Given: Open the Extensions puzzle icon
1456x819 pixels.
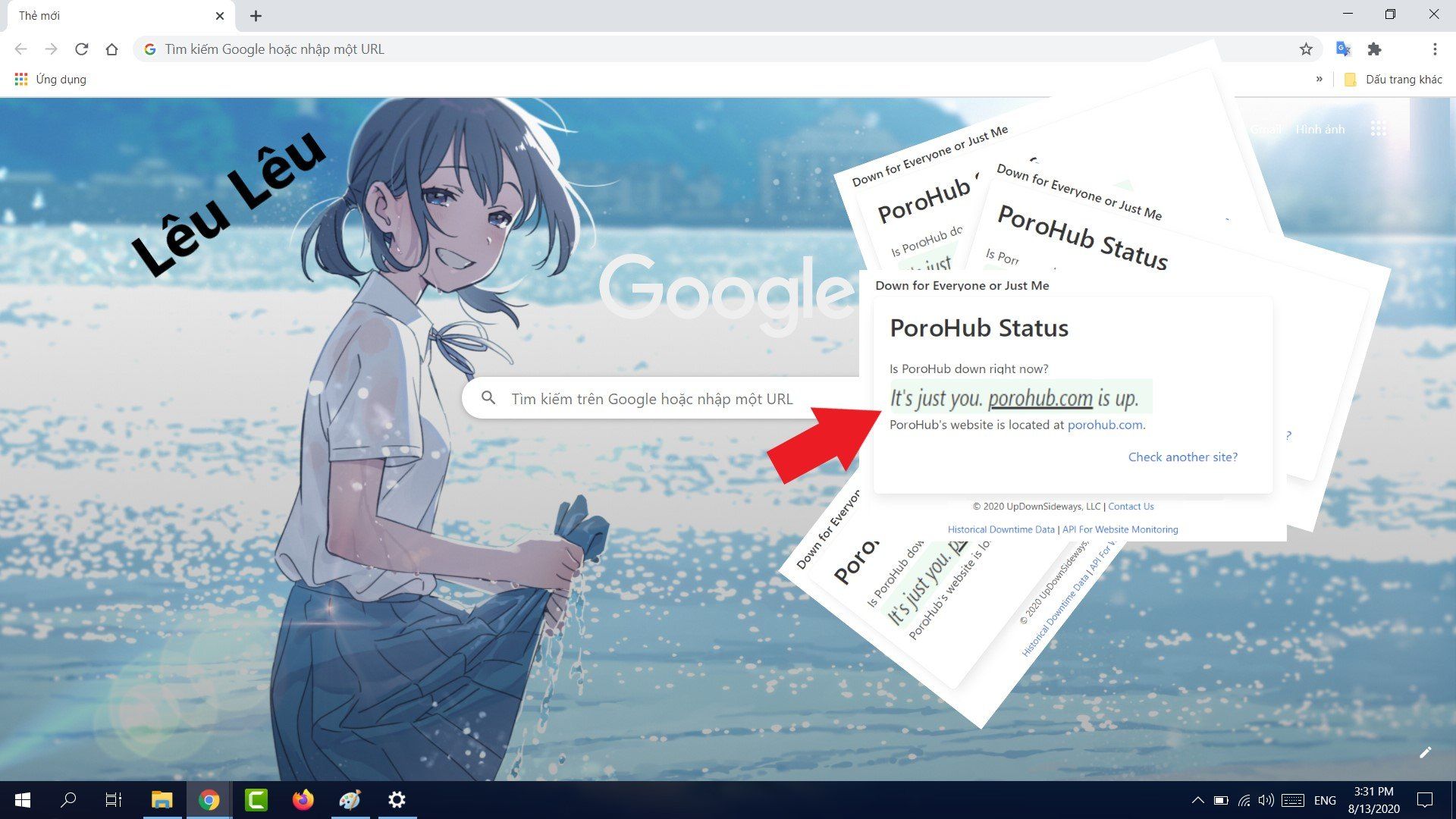Looking at the screenshot, I should click(x=1374, y=49).
